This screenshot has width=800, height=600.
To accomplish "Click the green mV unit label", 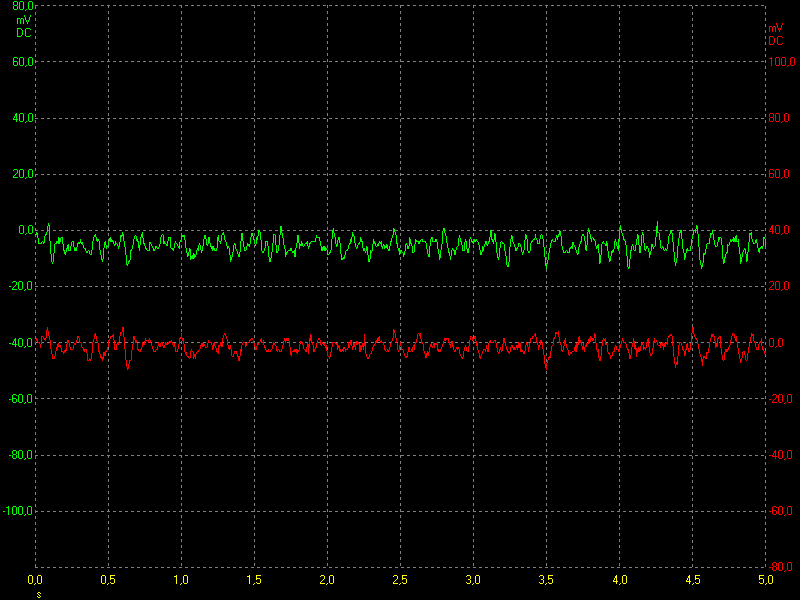I will click(x=23, y=20).
